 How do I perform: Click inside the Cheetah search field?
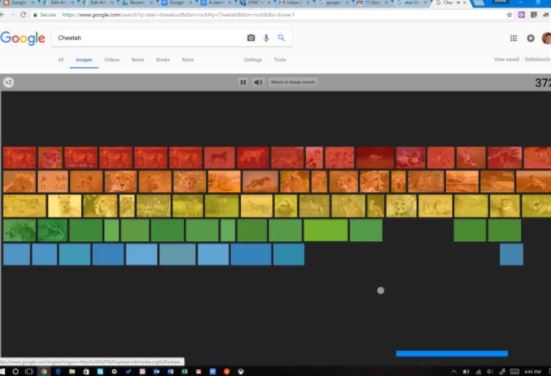(149, 38)
